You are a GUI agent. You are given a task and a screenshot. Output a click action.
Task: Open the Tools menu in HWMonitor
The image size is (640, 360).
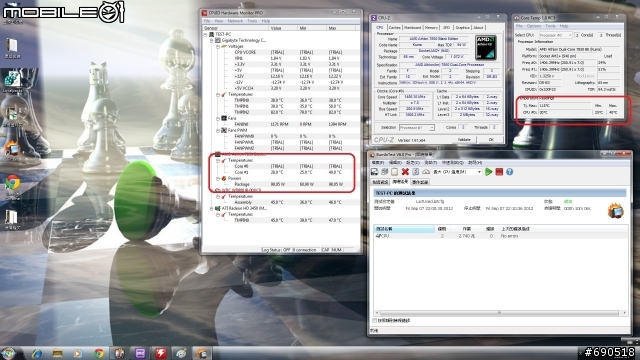coord(252,21)
